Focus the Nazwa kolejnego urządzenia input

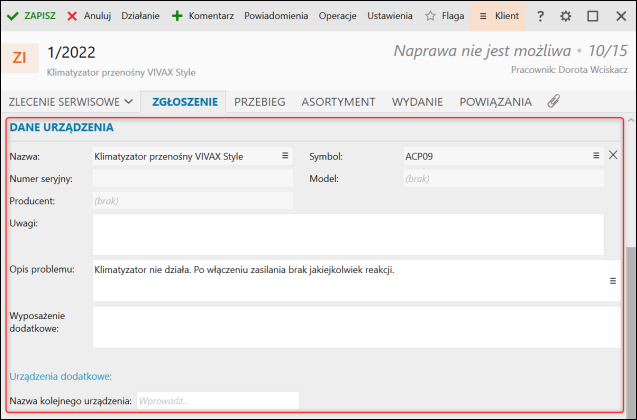[x=218, y=401]
